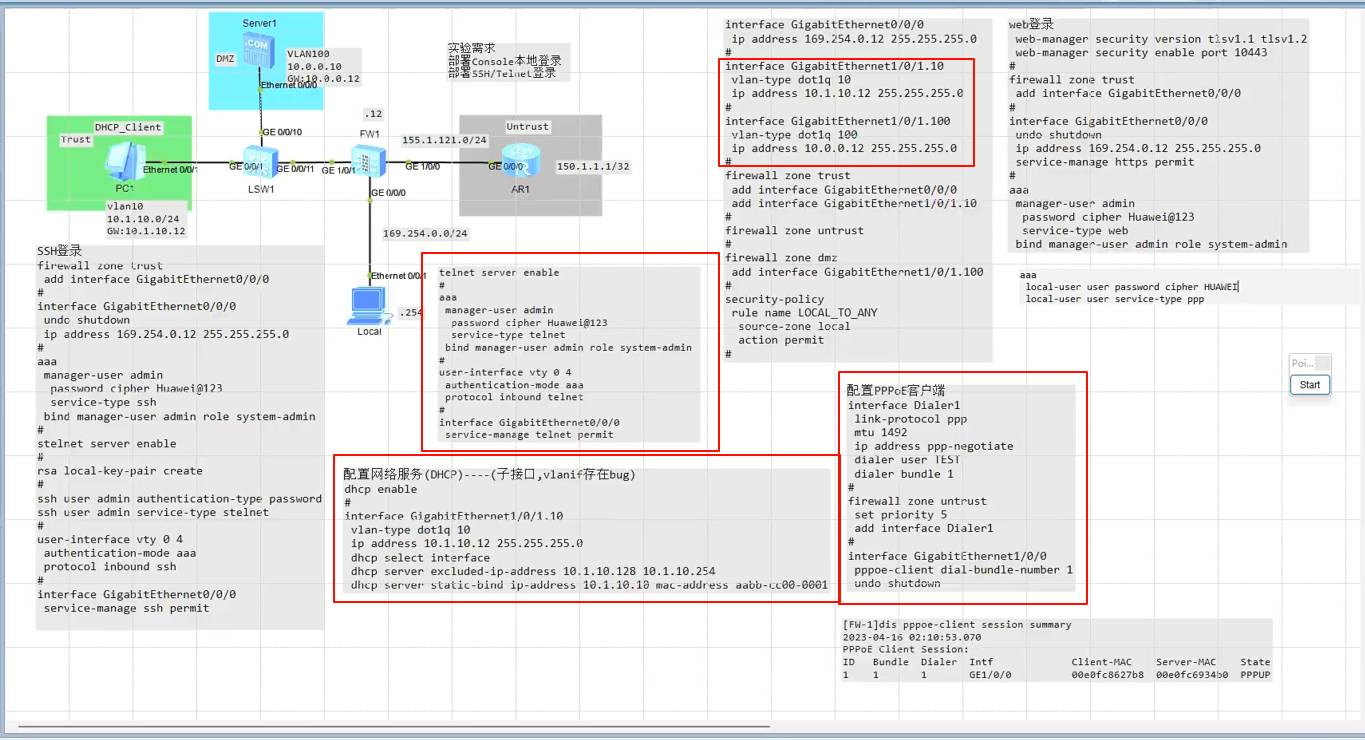The width and height of the screenshot is (1365, 740).
Task: Click the 'rule name LOCAL_TO_ANY' line
Action: click(805, 312)
